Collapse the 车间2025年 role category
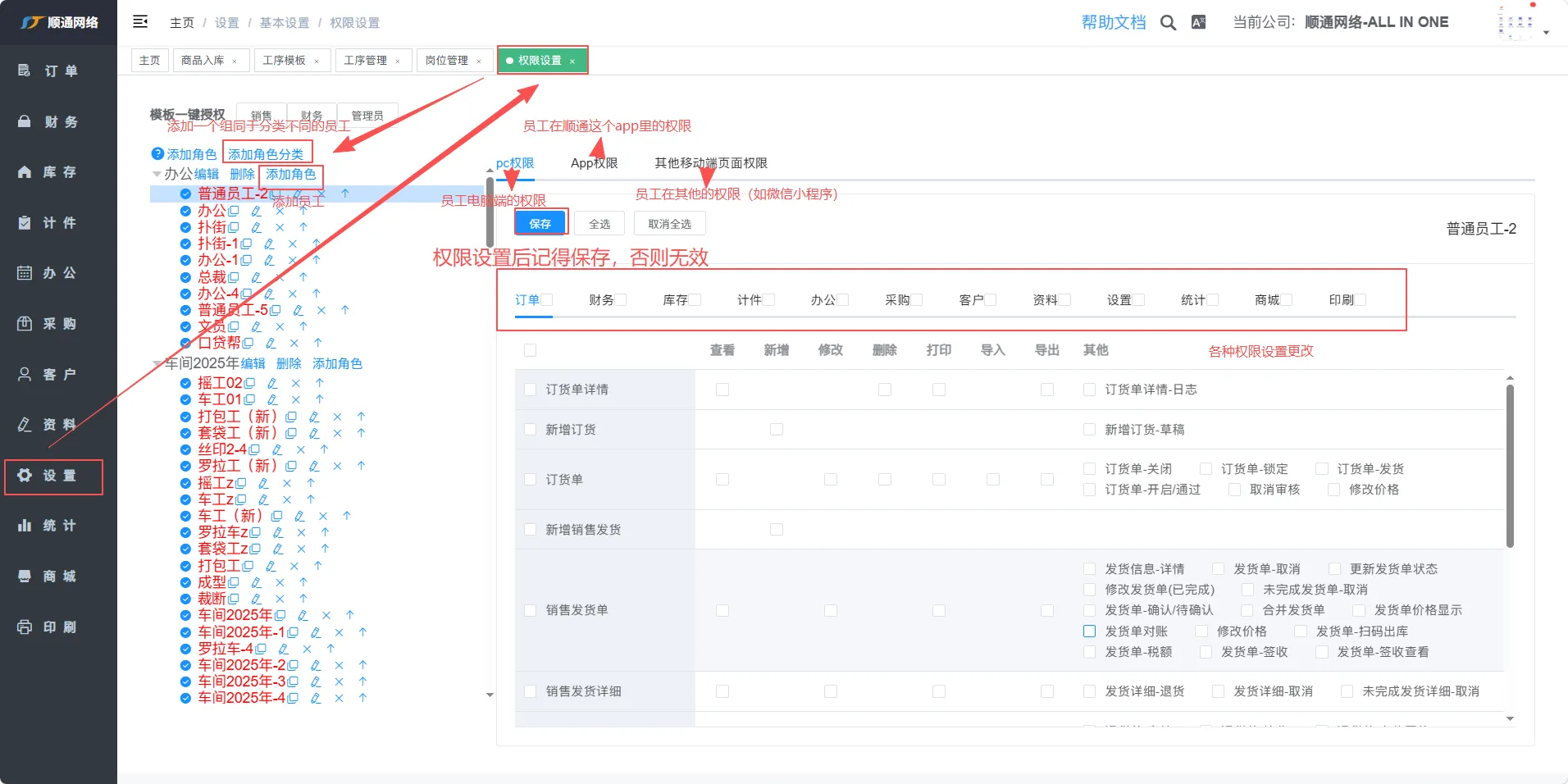 (157, 363)
